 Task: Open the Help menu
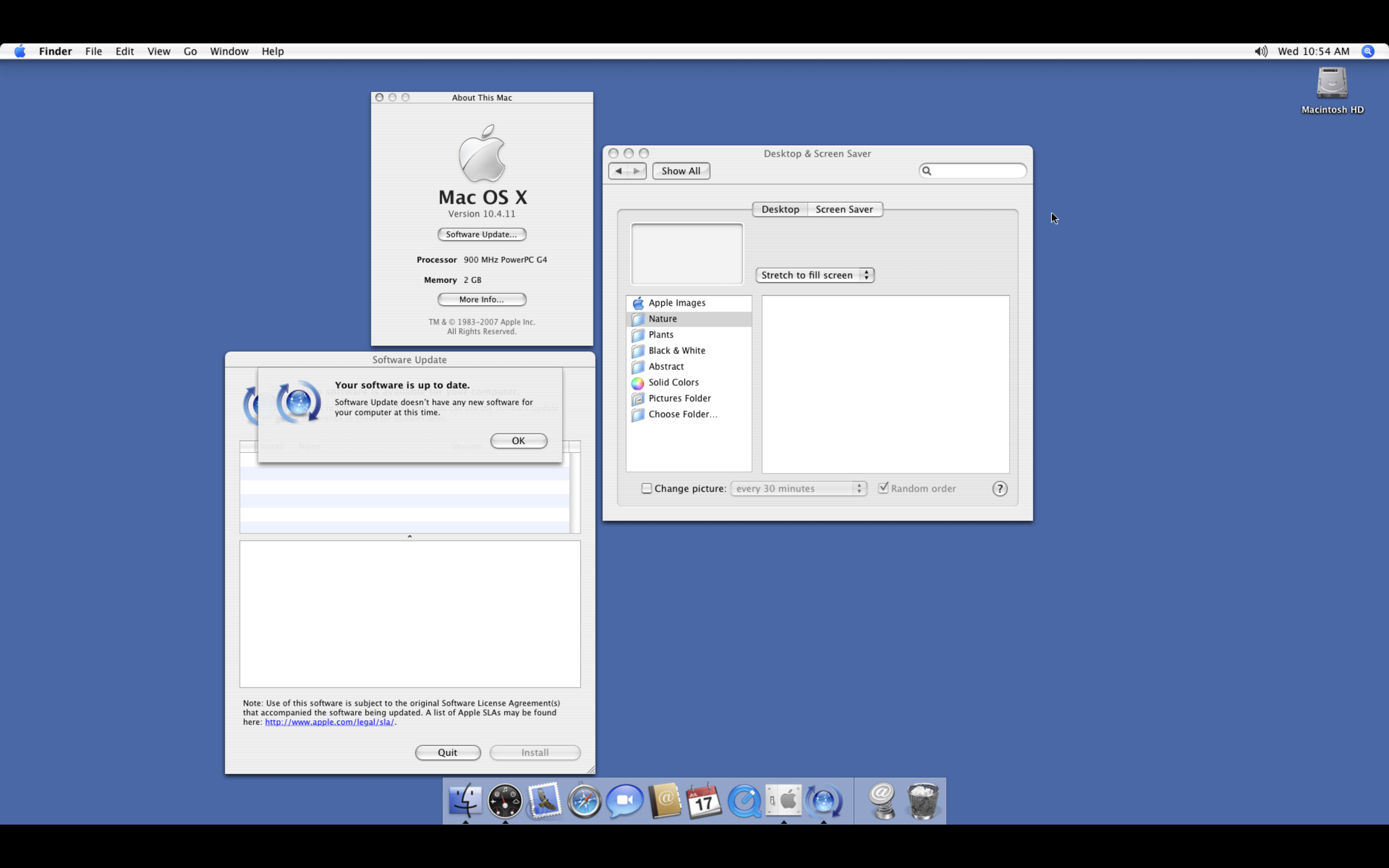(x=273, y=51)
